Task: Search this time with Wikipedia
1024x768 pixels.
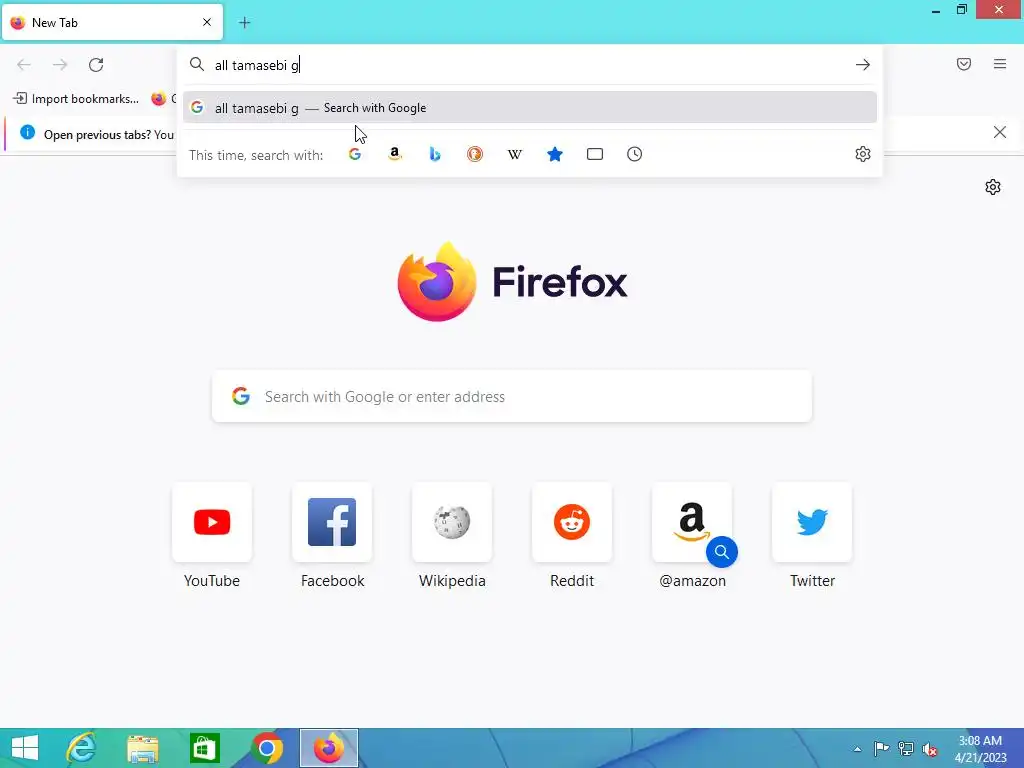Action: (x=515, y=154)
